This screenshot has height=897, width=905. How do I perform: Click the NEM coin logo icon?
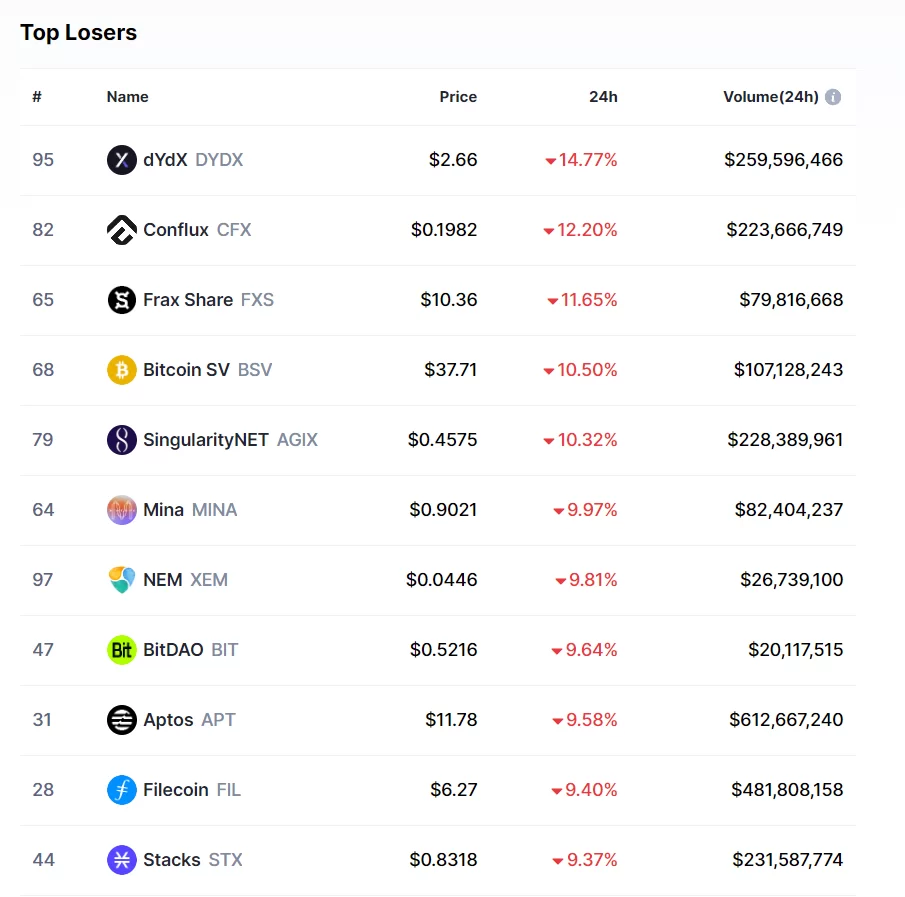point(122,580)
